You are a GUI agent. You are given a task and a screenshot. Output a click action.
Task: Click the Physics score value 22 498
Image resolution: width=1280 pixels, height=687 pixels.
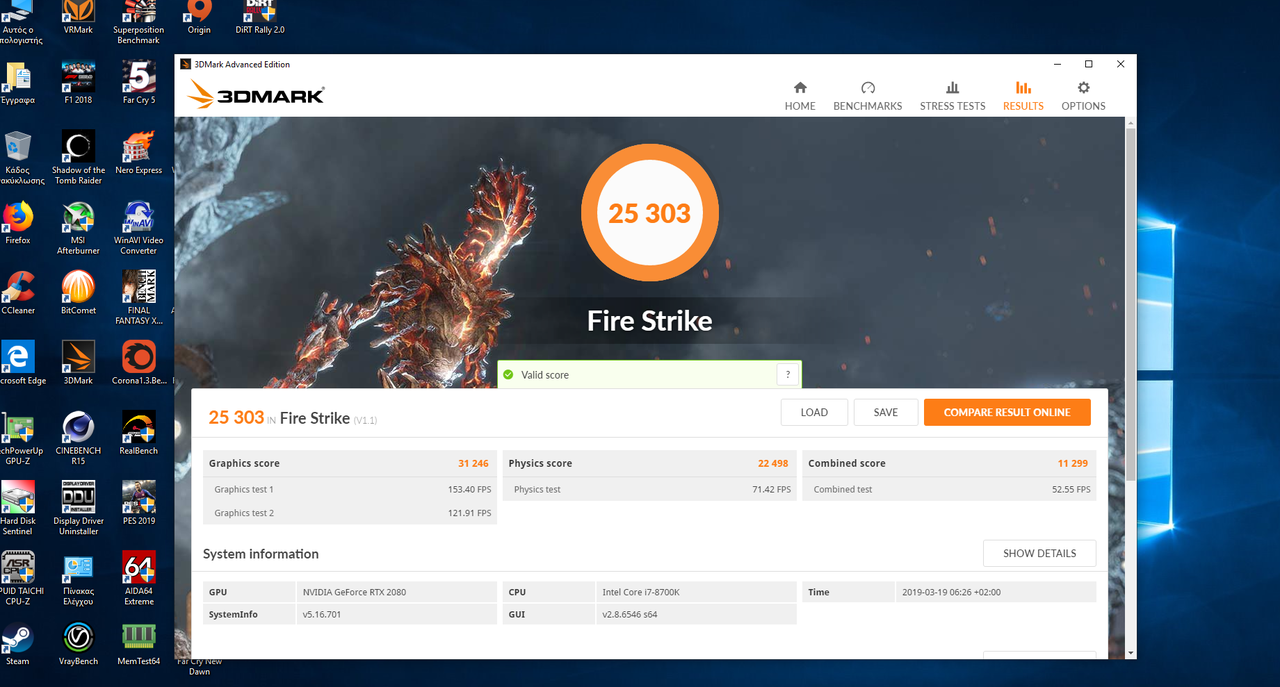click(774, 463)
